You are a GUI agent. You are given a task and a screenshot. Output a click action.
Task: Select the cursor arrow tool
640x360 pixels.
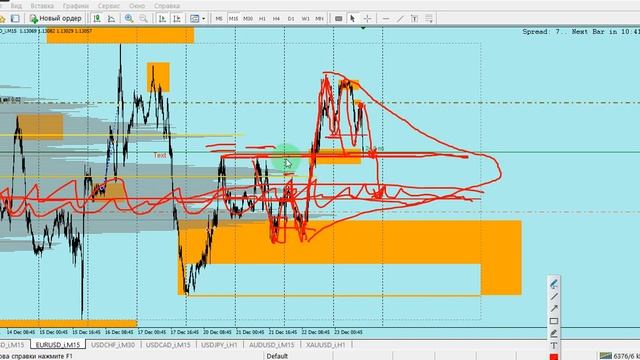tap(353, 18)
